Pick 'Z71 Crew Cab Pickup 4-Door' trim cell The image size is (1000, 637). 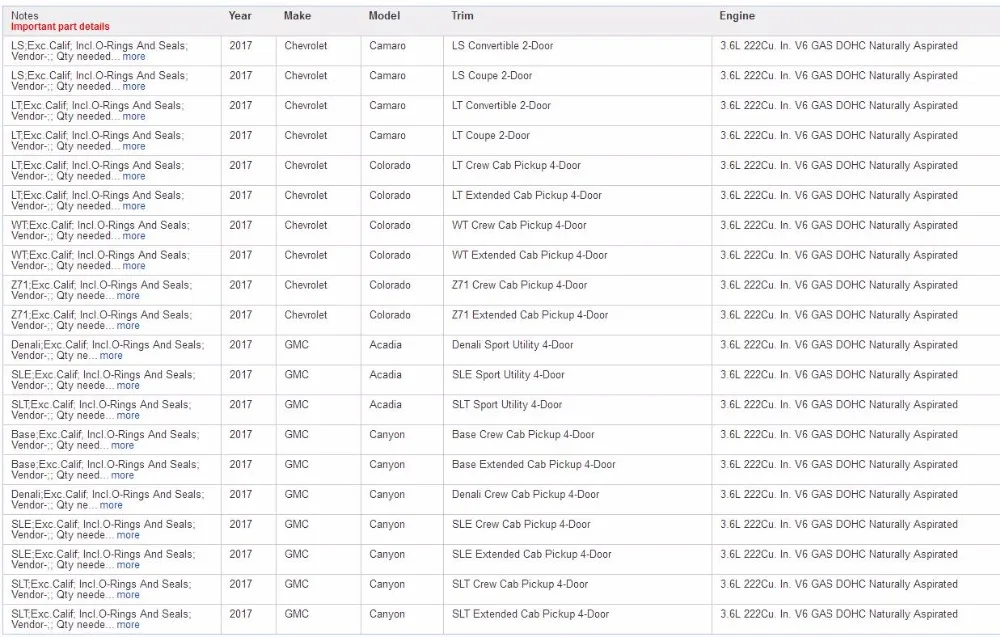click(x=520, y=286)
